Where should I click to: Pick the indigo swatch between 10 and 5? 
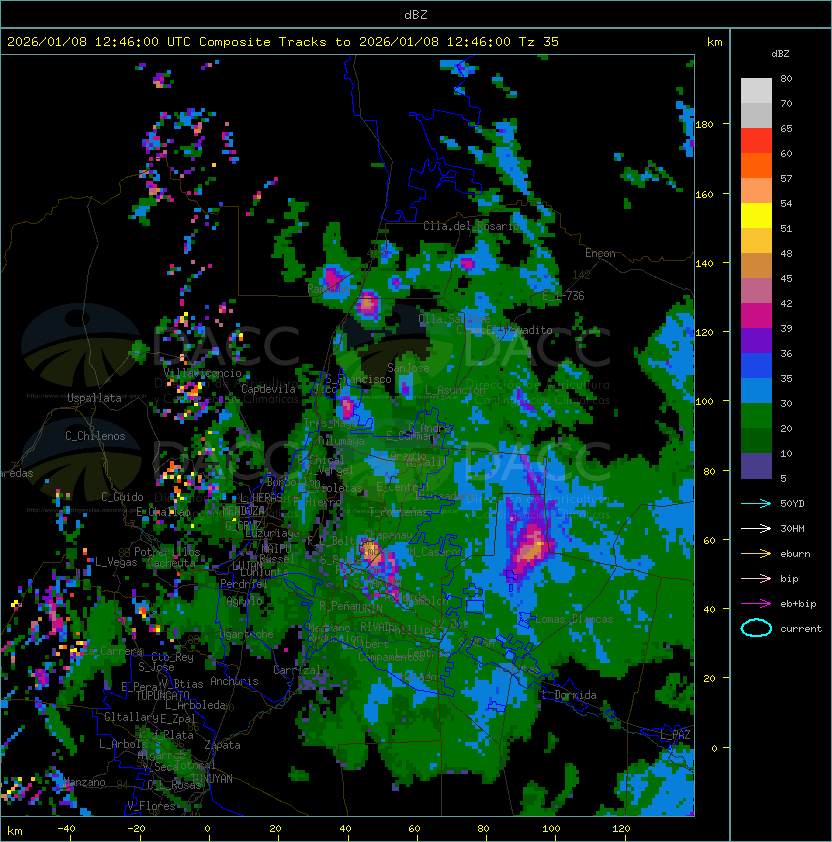click(756, 466)
